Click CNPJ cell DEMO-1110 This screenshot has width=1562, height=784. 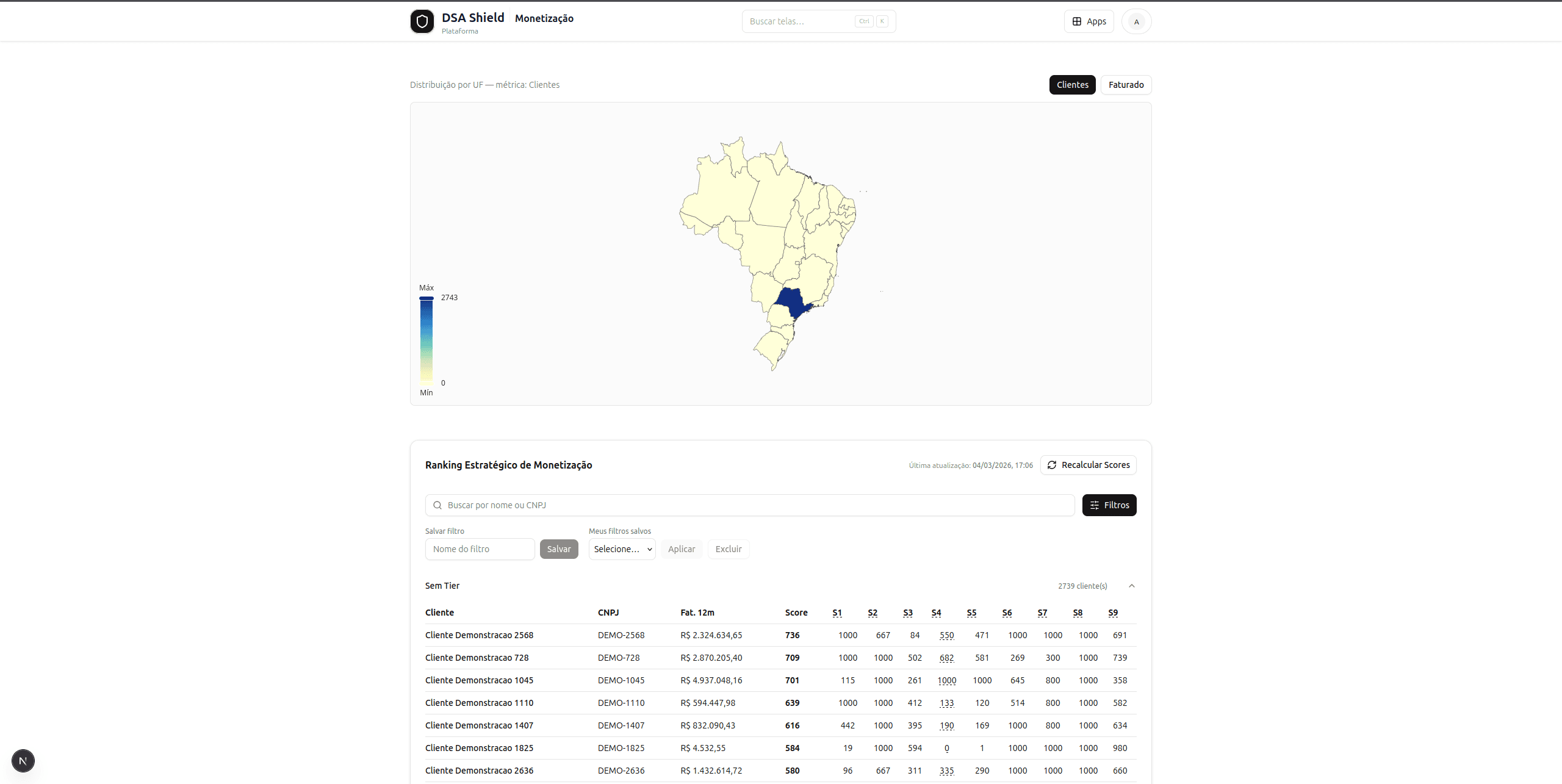click(x=621, y=703)
